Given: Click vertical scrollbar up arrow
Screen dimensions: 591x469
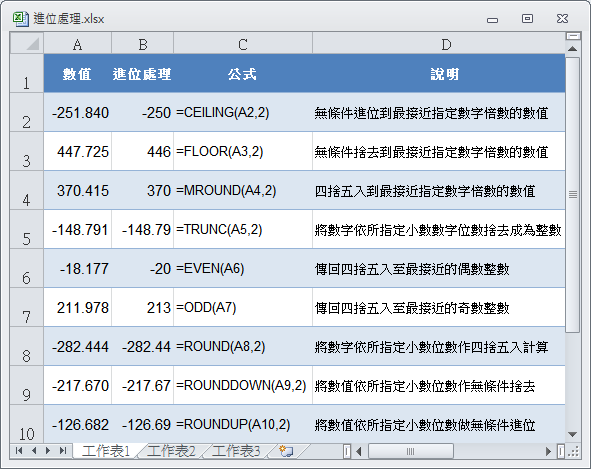Looking at the screenshot, I should click(573, 49).
